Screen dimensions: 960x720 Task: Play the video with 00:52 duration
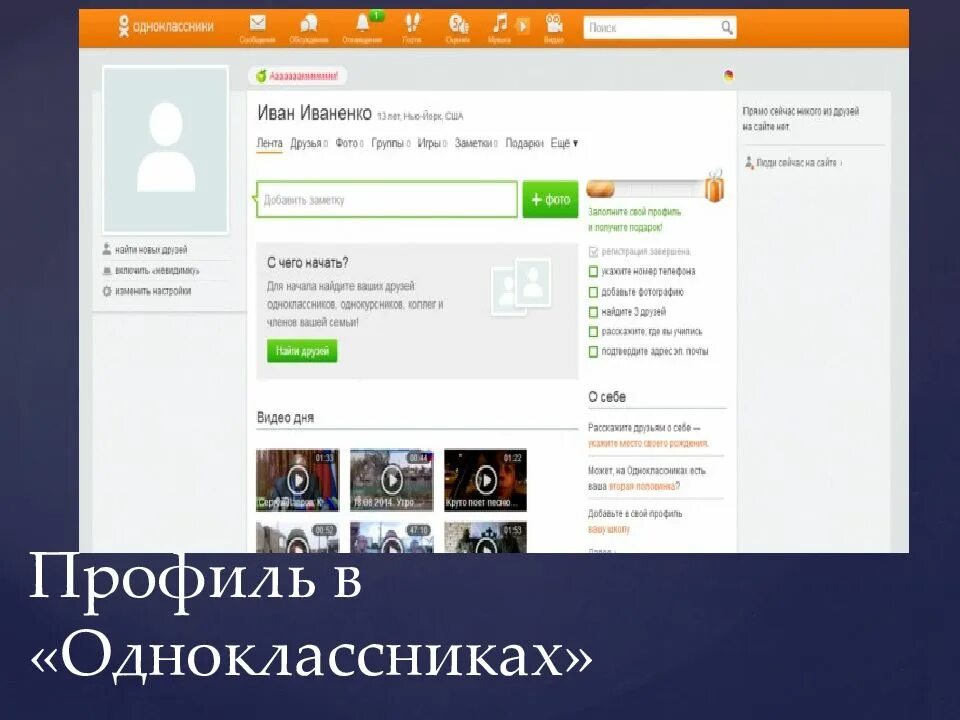point(298,538)
